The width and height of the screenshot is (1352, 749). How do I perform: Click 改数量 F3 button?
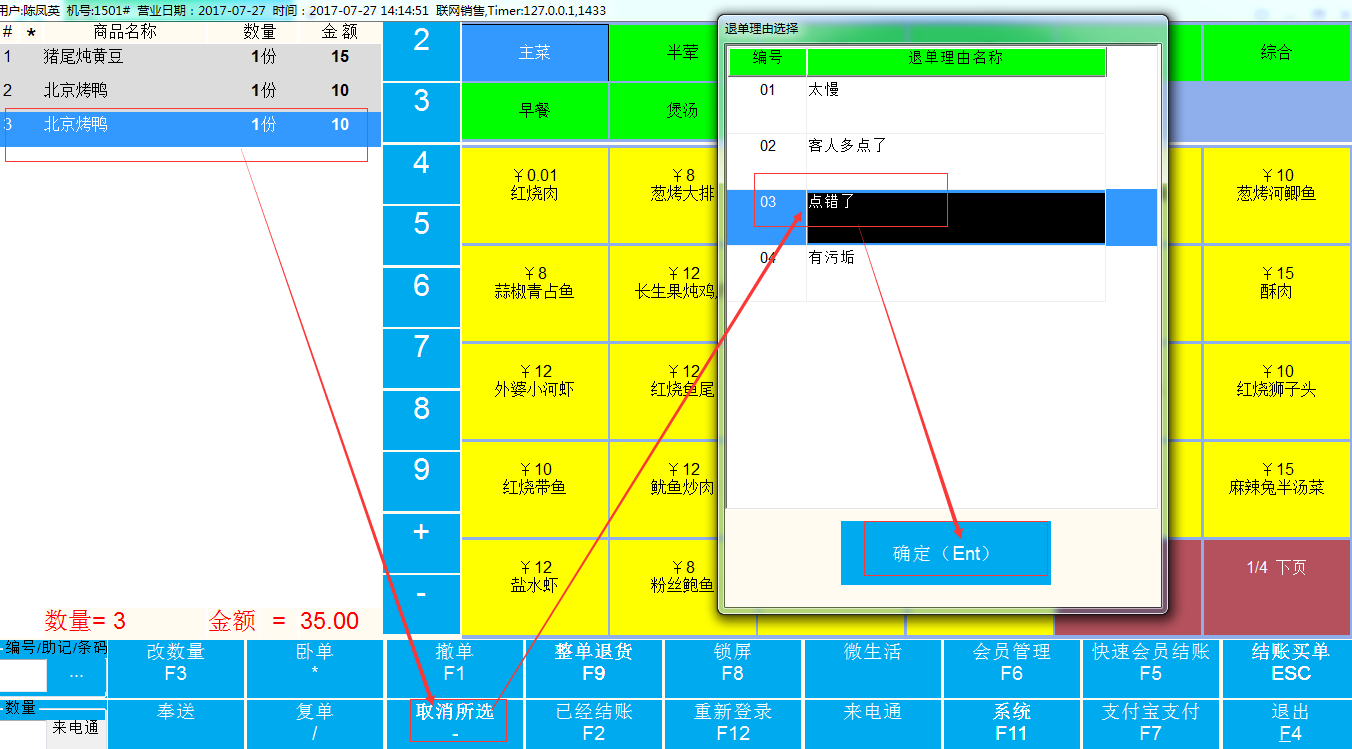176,669
